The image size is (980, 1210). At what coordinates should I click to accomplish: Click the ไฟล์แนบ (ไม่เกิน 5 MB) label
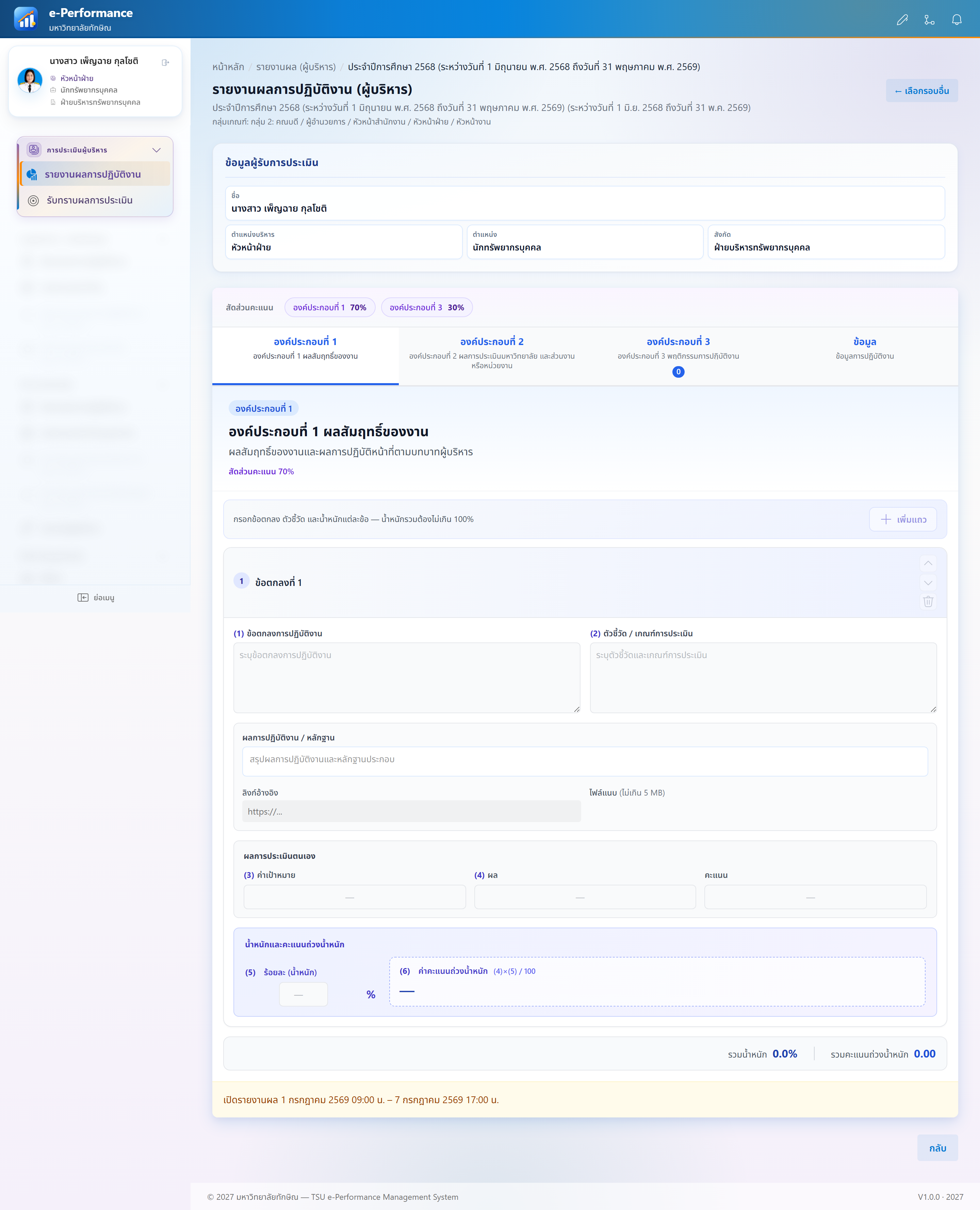pyautogui.click(x=626, y=792)
